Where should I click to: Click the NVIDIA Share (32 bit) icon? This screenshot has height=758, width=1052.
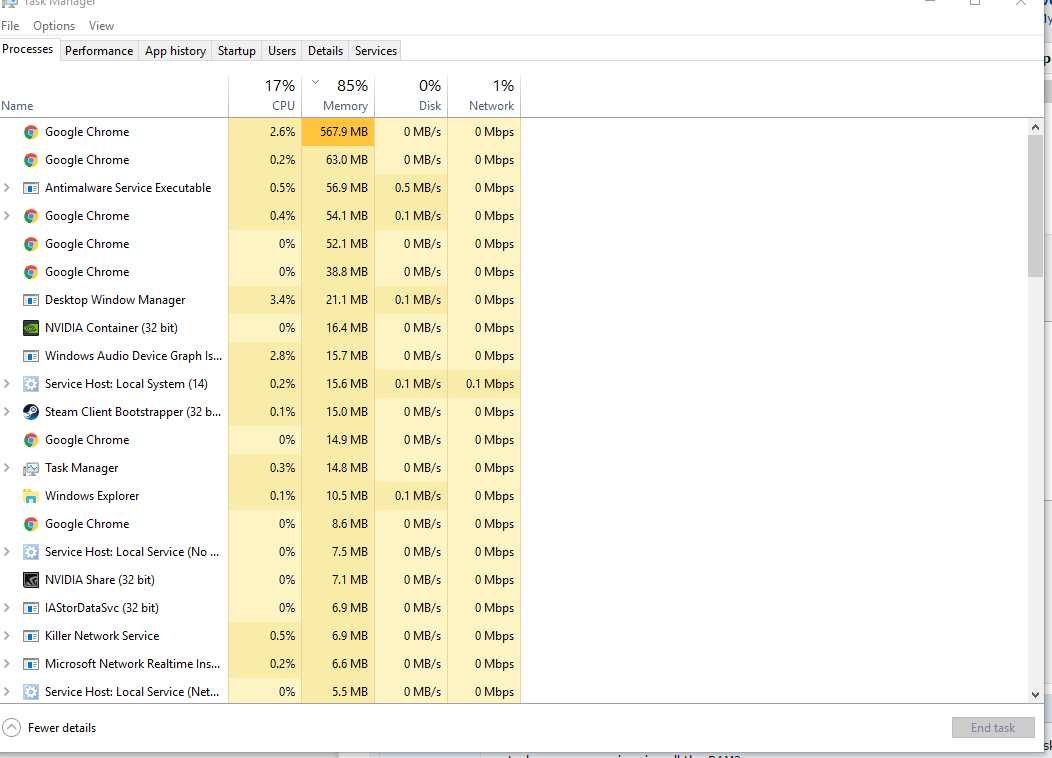[31, 580]
